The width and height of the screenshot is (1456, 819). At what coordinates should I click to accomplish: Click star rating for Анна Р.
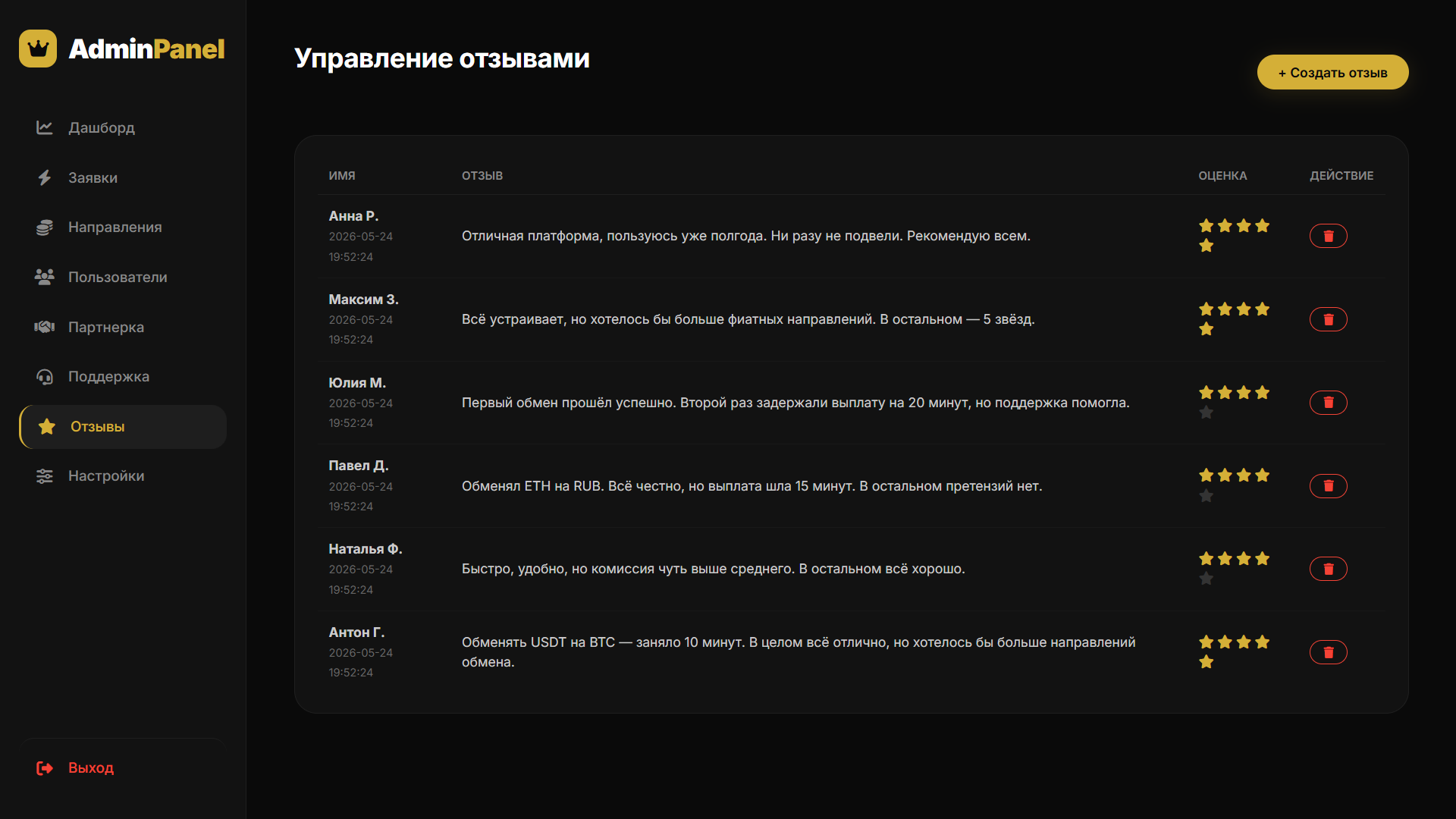[x=1234, y=236]
